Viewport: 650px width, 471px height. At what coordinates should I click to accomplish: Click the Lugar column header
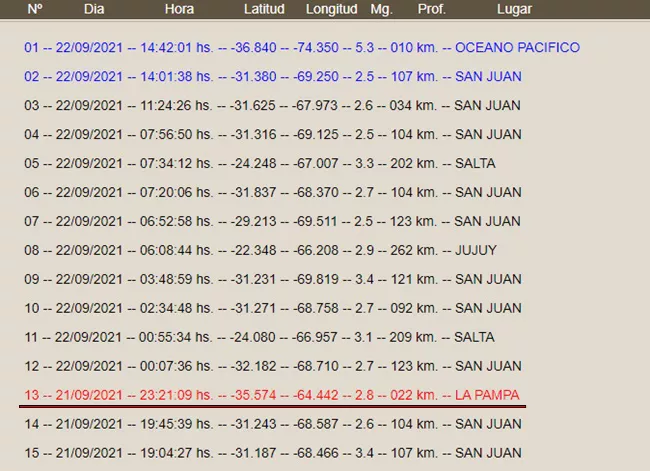[x=514, y=9]
